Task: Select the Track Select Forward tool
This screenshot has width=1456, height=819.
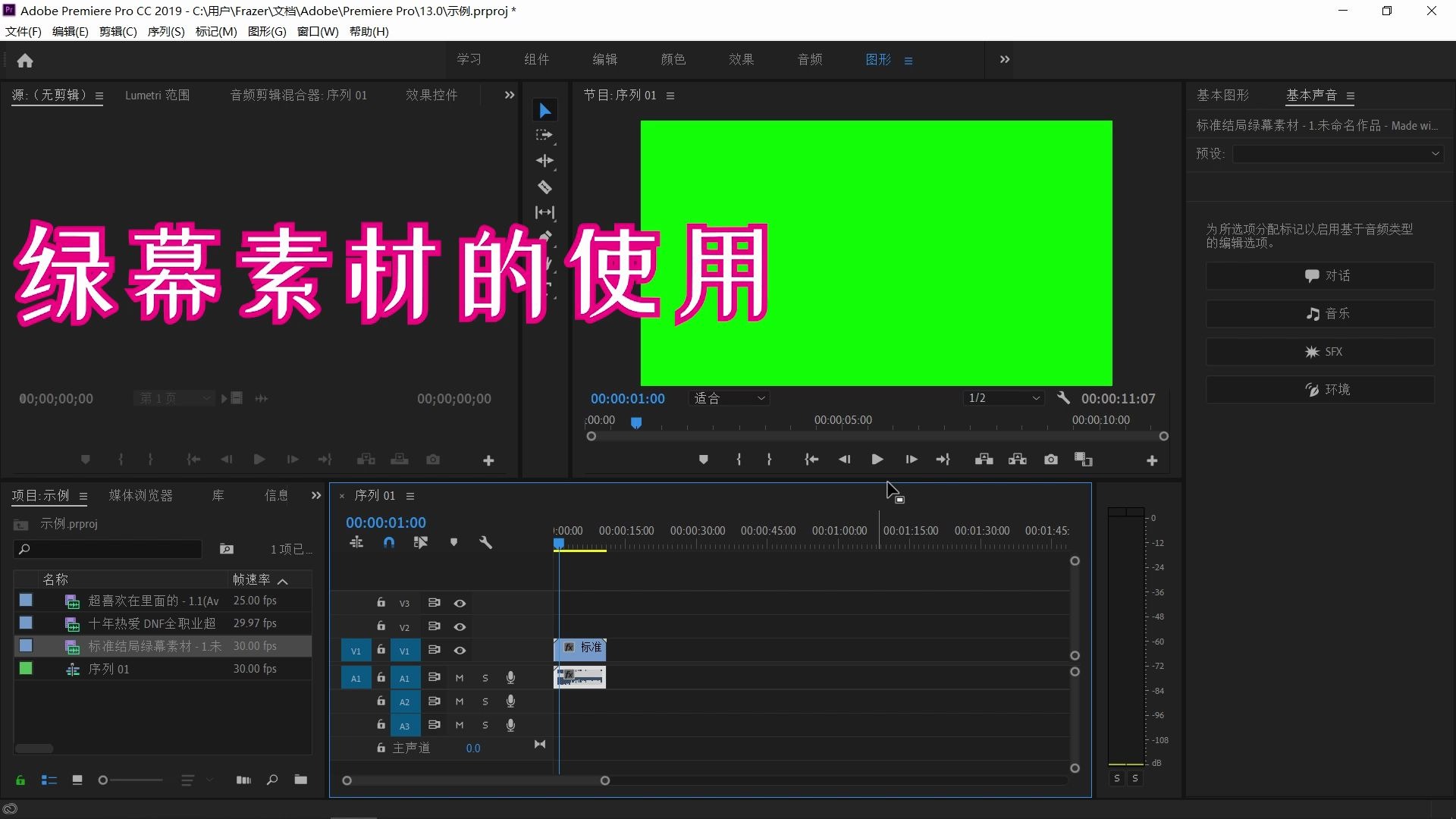Action: click(544, 135)
